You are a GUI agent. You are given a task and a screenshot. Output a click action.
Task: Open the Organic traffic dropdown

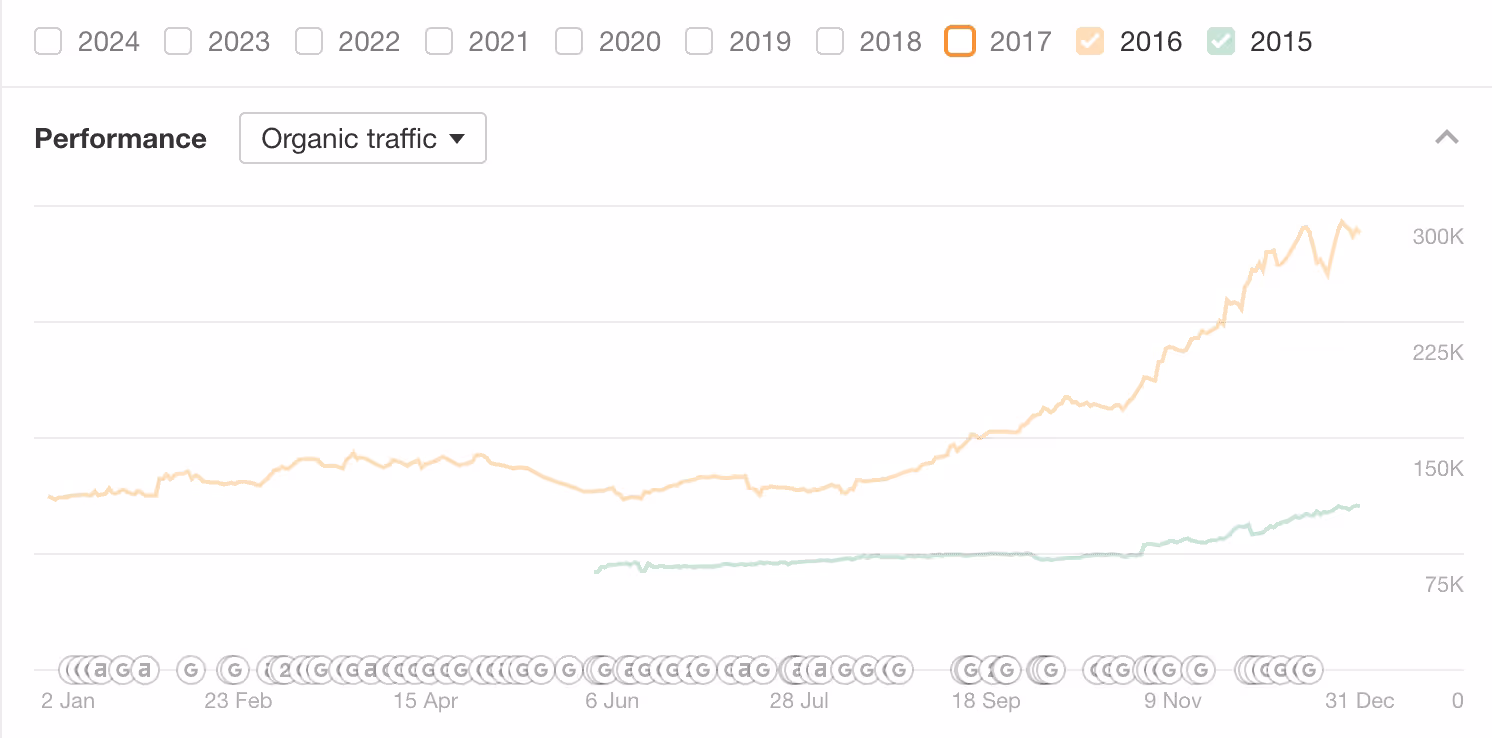click(x=363, y=138)
